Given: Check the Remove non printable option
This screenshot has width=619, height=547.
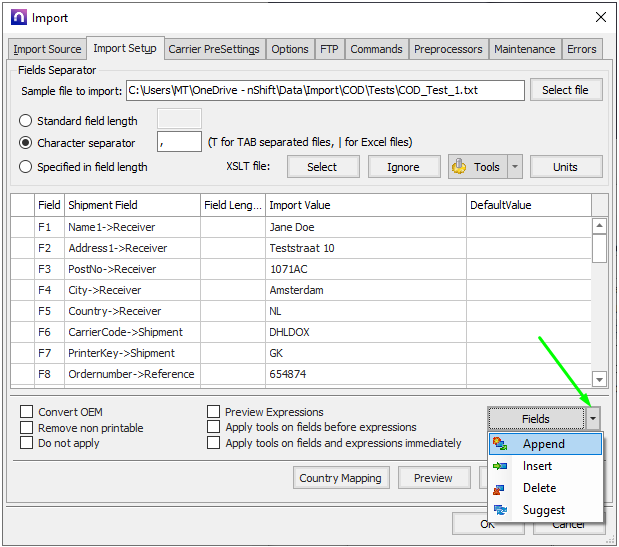Looking at the screenshot, I should coord(27,428).
